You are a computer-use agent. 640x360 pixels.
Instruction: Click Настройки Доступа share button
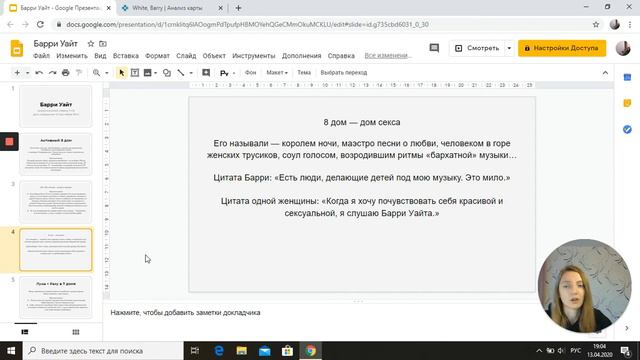coord(562,48)
